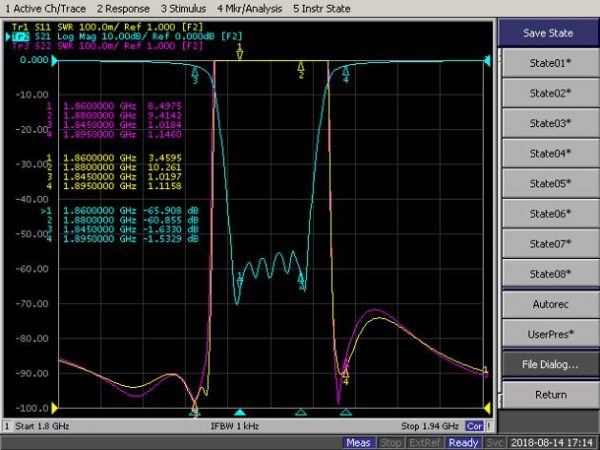Screen dimensions: 600x450
Task: Click the Save State softkey header
Action: 550,33
